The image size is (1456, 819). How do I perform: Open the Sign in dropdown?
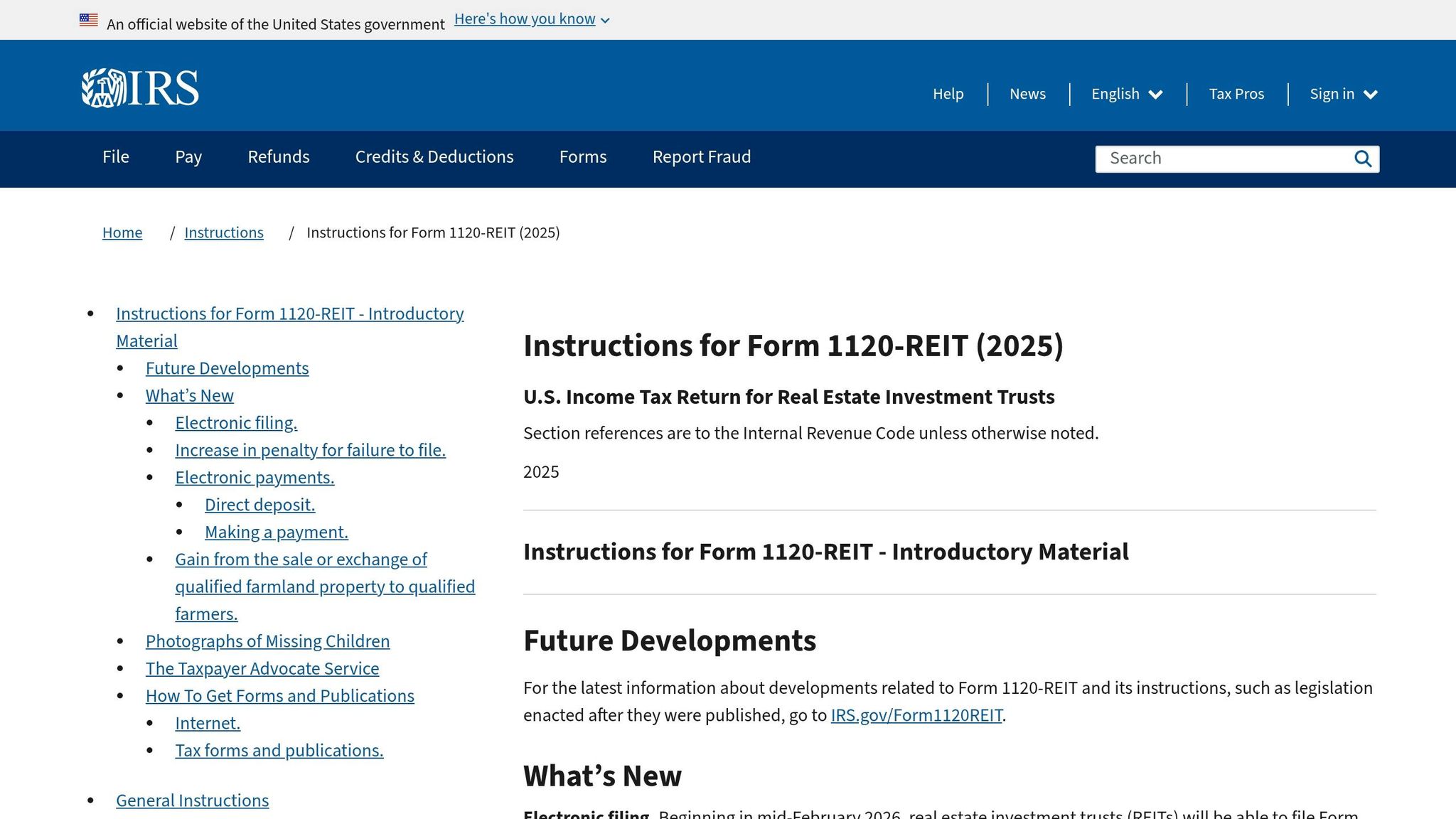coord(1344,94)
